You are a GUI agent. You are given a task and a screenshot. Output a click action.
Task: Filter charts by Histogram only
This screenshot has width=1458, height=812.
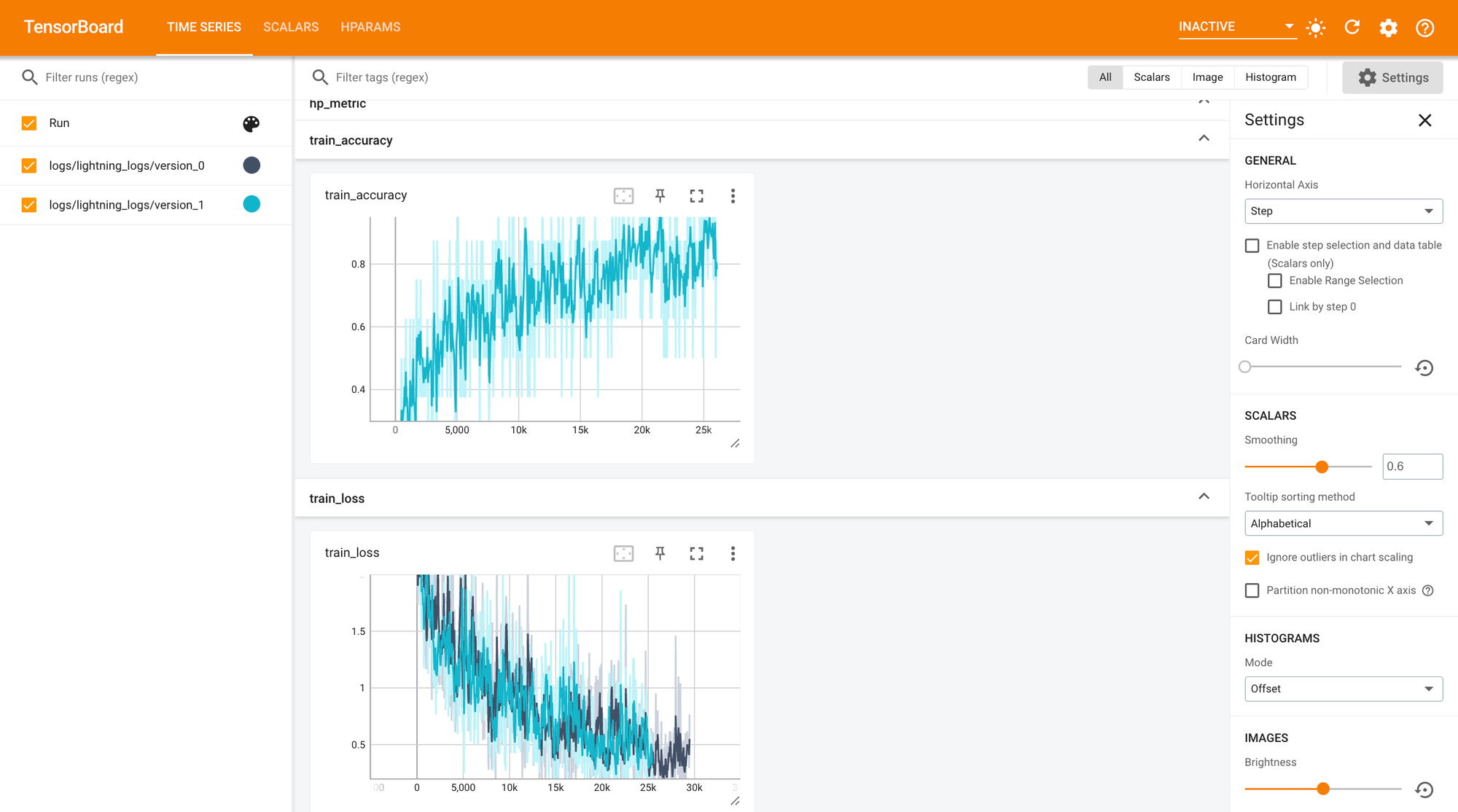(x=1270, y=77)
